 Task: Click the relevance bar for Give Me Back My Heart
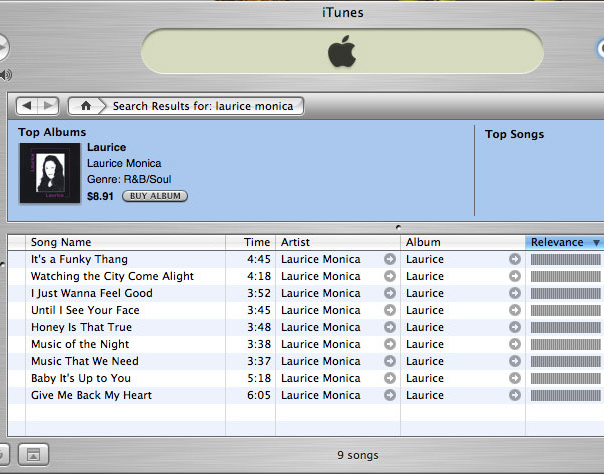tap(565, 395)
